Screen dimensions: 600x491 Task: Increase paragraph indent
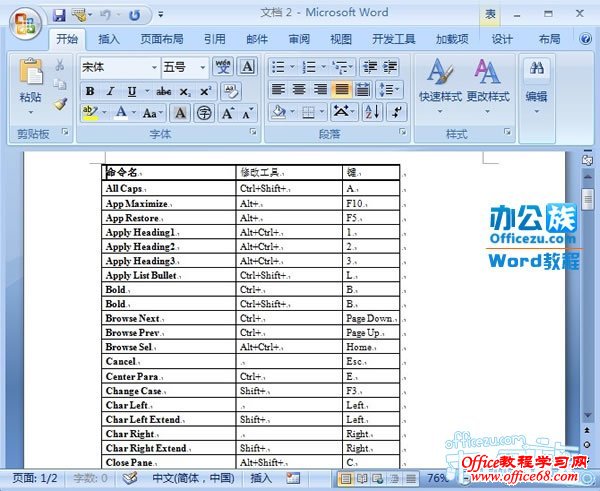click(390, 67)
